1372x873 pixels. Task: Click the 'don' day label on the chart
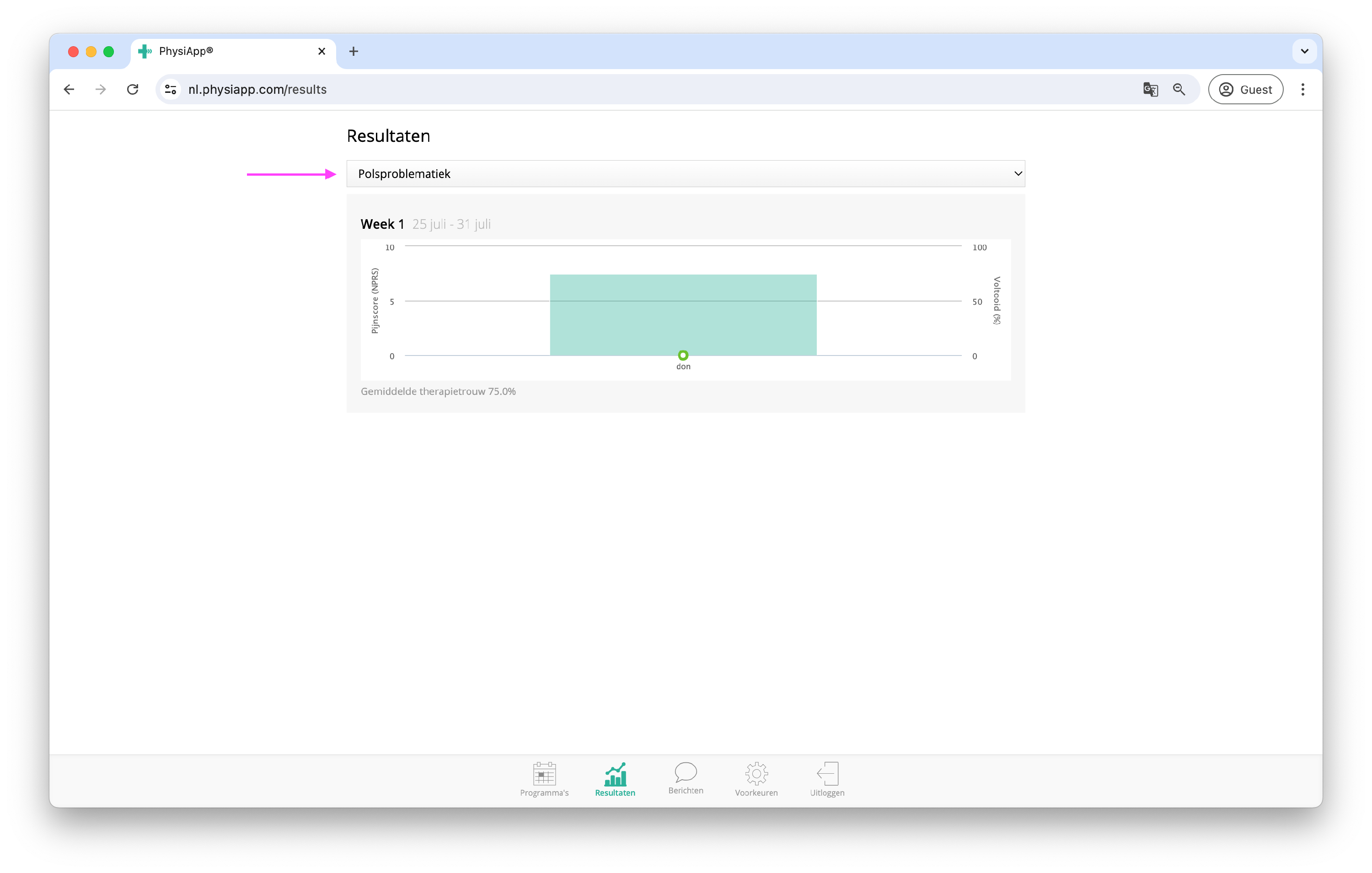point(683,366)
